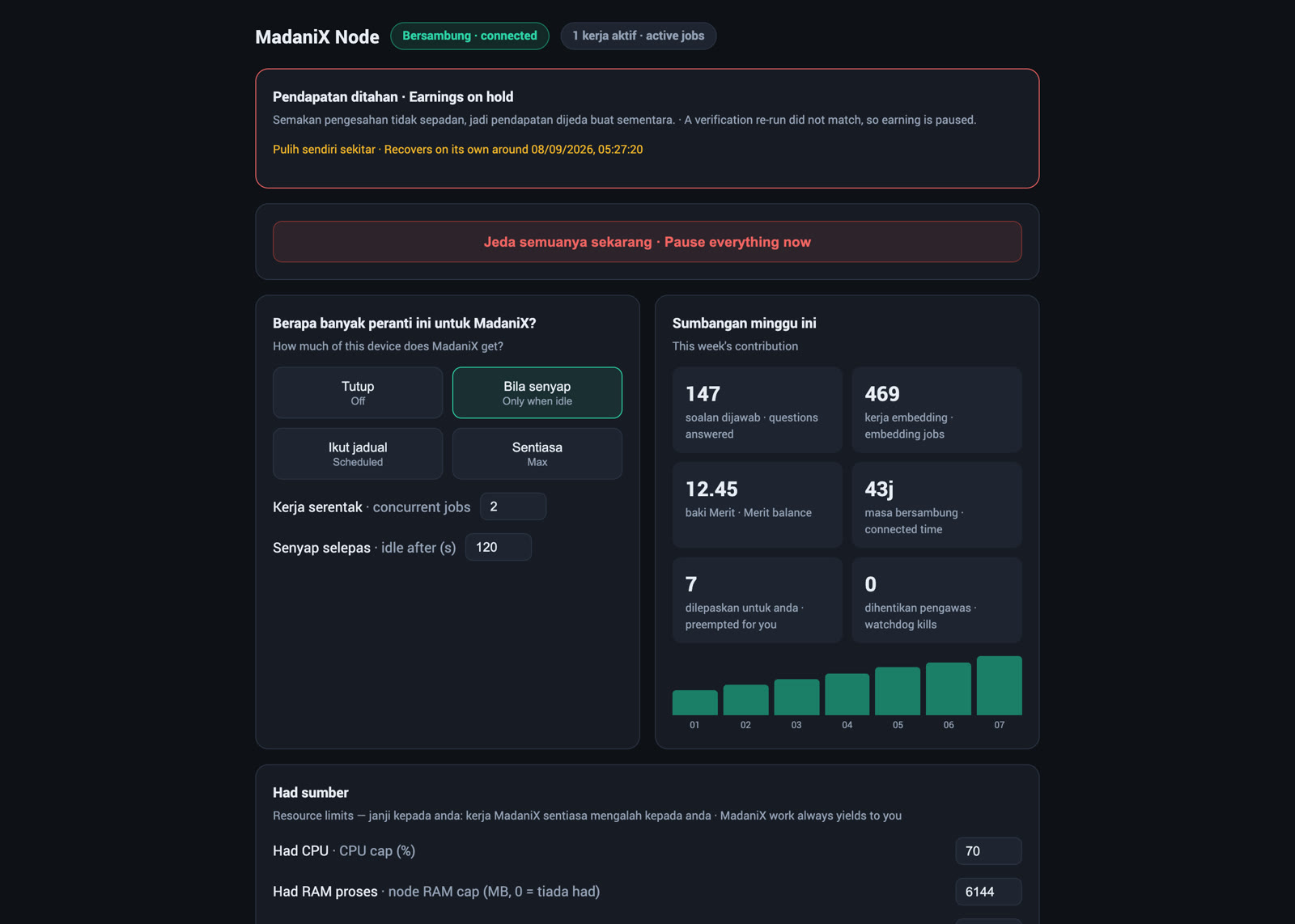The height and width of the screenshot is (924, 1295).
Task: Click the chart bar for day 01
Action: 694,702
